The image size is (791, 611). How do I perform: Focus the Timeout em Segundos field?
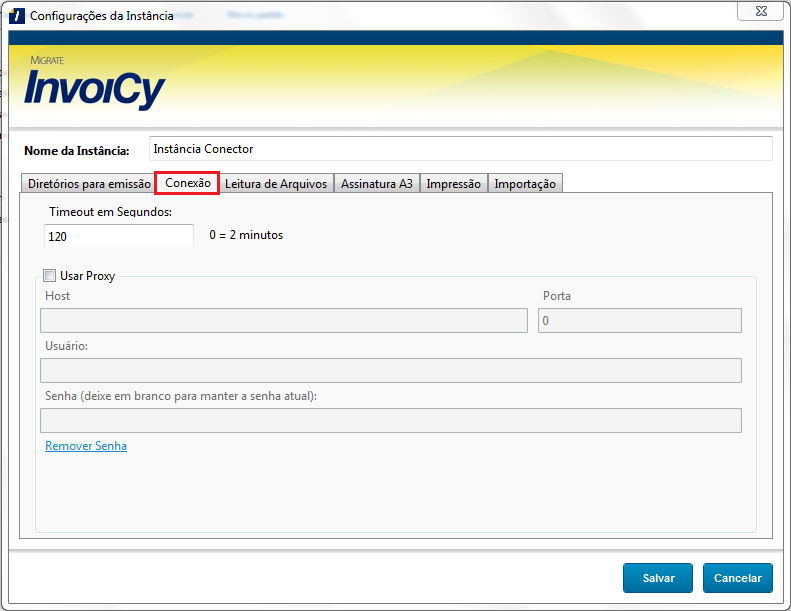click(119, 236)
